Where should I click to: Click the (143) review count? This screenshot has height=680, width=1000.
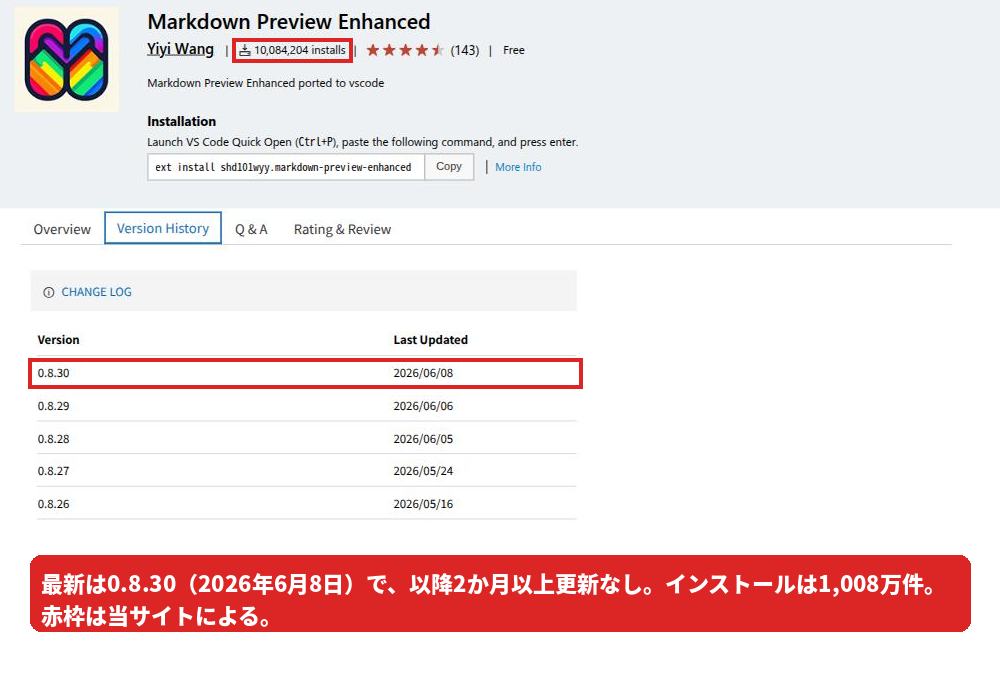click(x=465, y=50)
